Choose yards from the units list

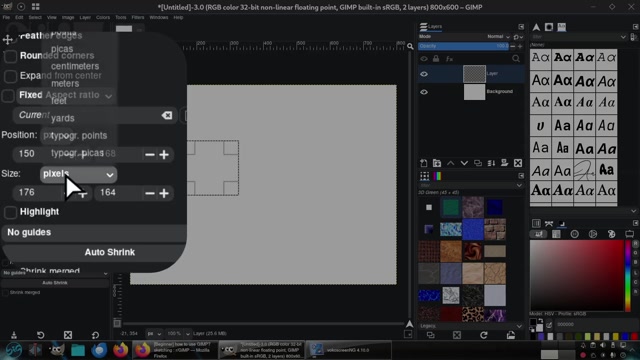point(63,118)
